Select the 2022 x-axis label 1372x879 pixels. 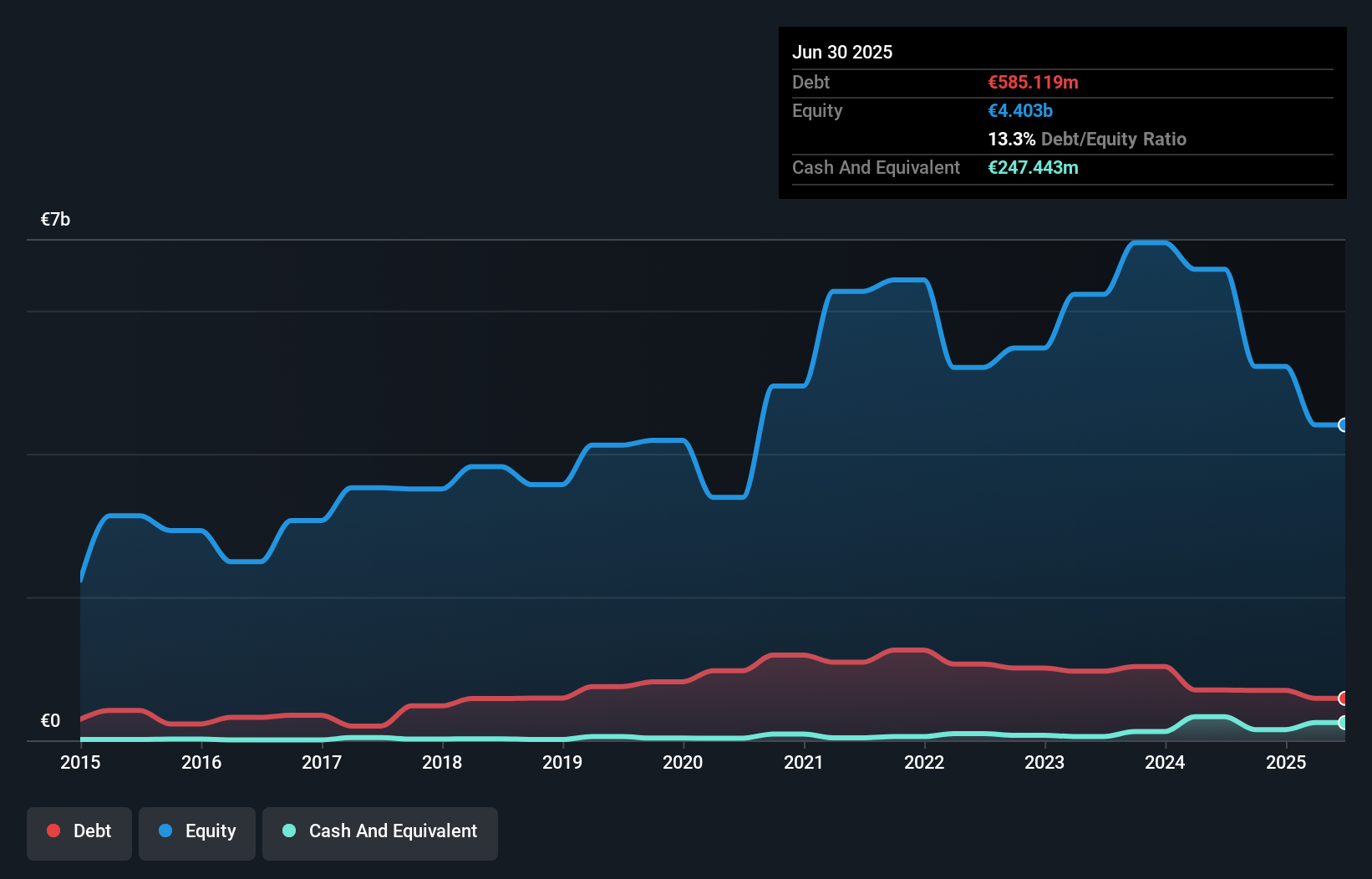[924, 762]
